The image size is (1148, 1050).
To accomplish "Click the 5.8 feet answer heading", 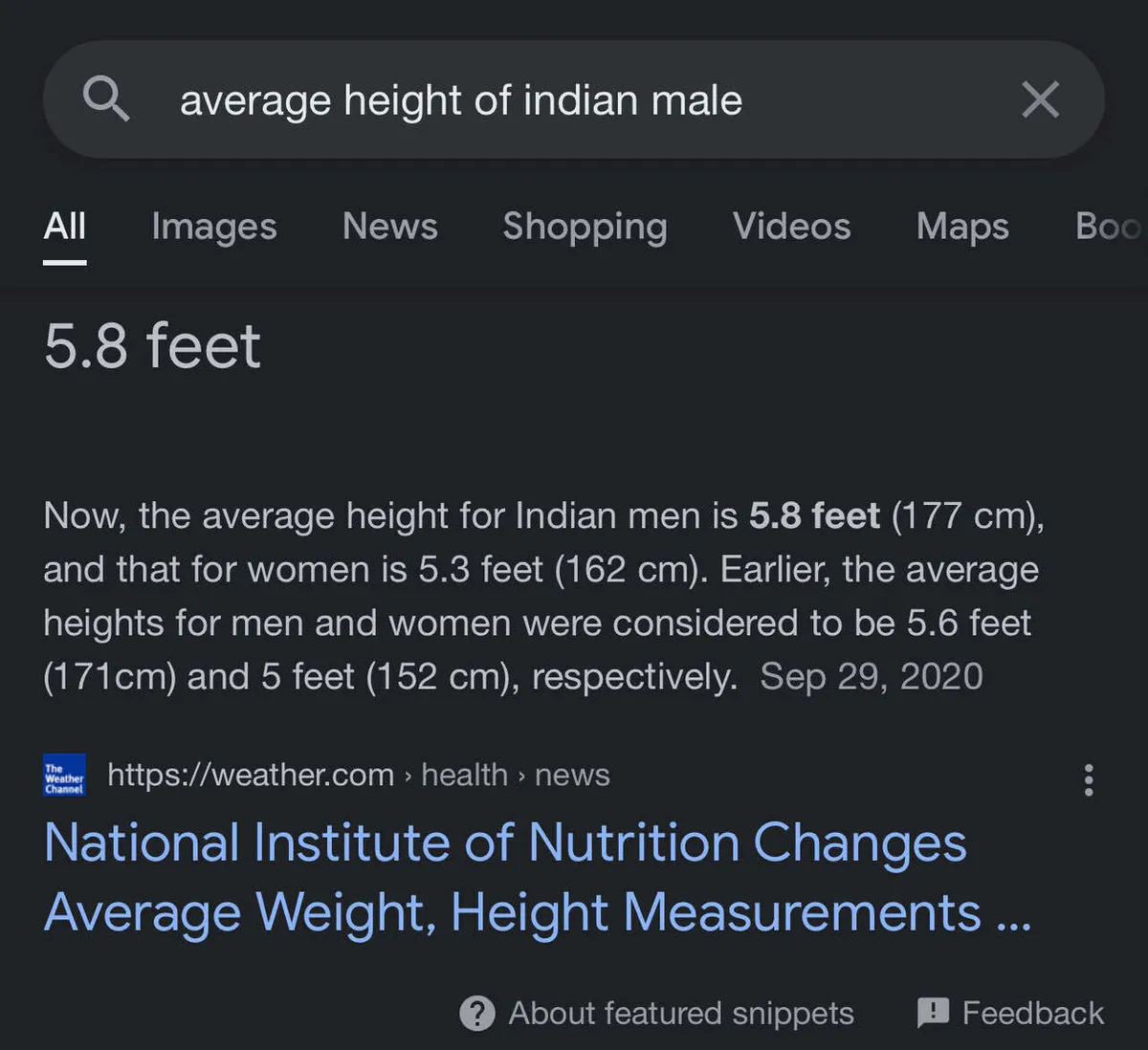I will pyautogui.click(x=152, y=345).
